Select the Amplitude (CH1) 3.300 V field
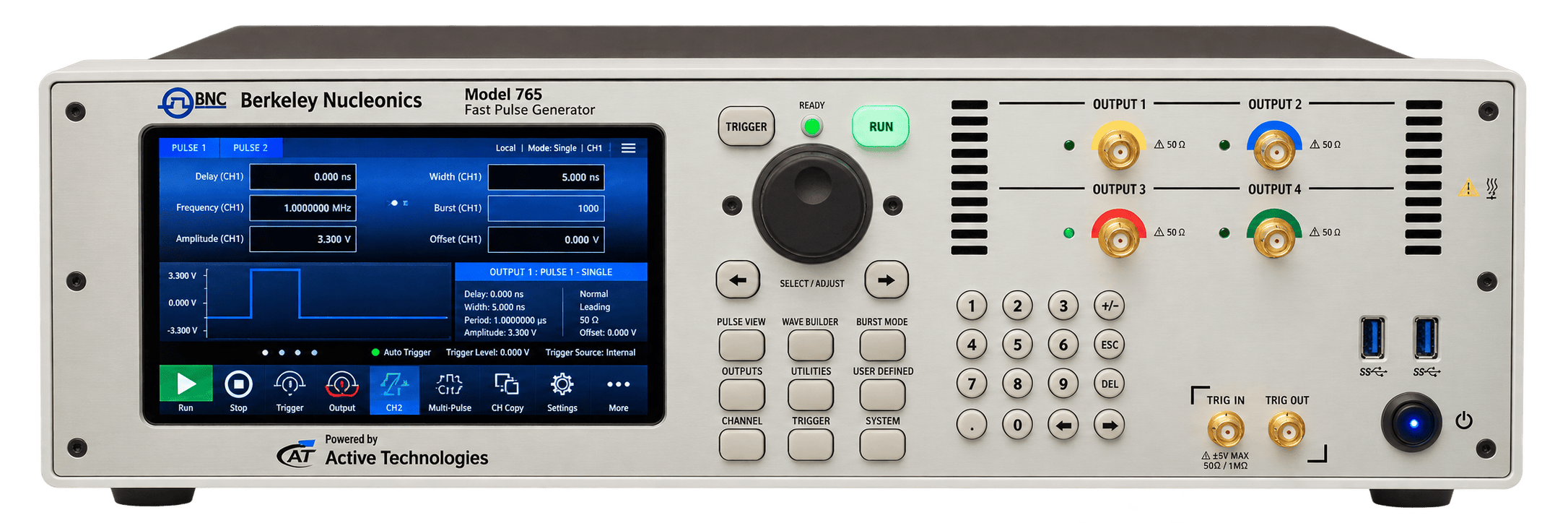Image resolution: width=1568 pixels, height=523 pixels. [x=303, y=239]
